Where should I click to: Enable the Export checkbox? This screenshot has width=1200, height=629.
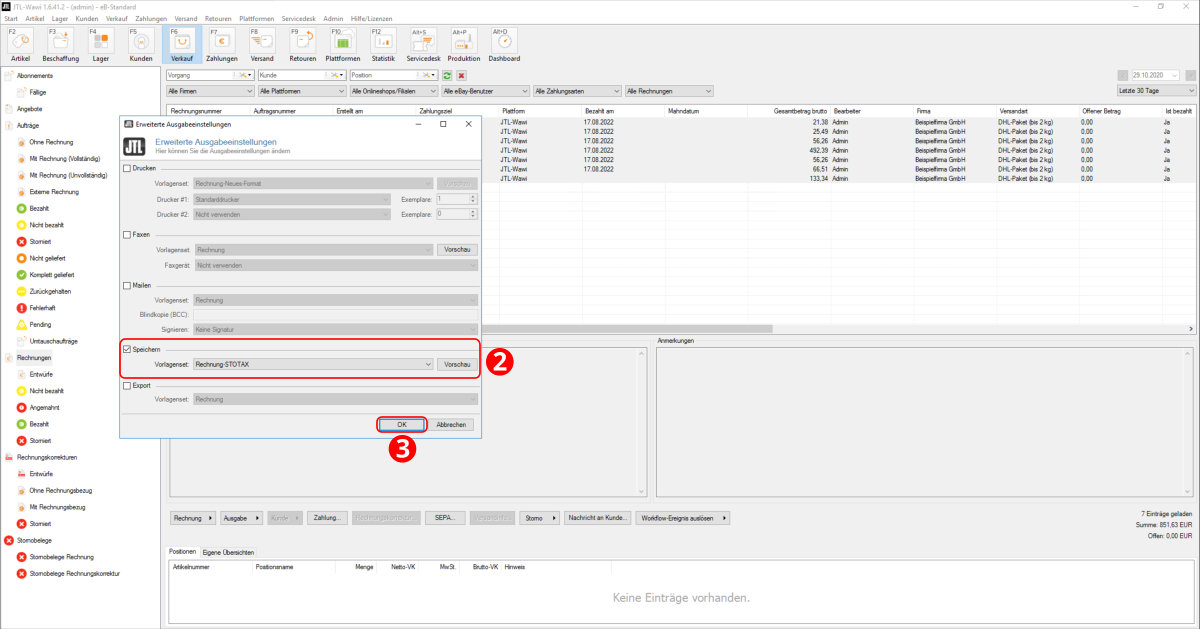coord(126,384)
